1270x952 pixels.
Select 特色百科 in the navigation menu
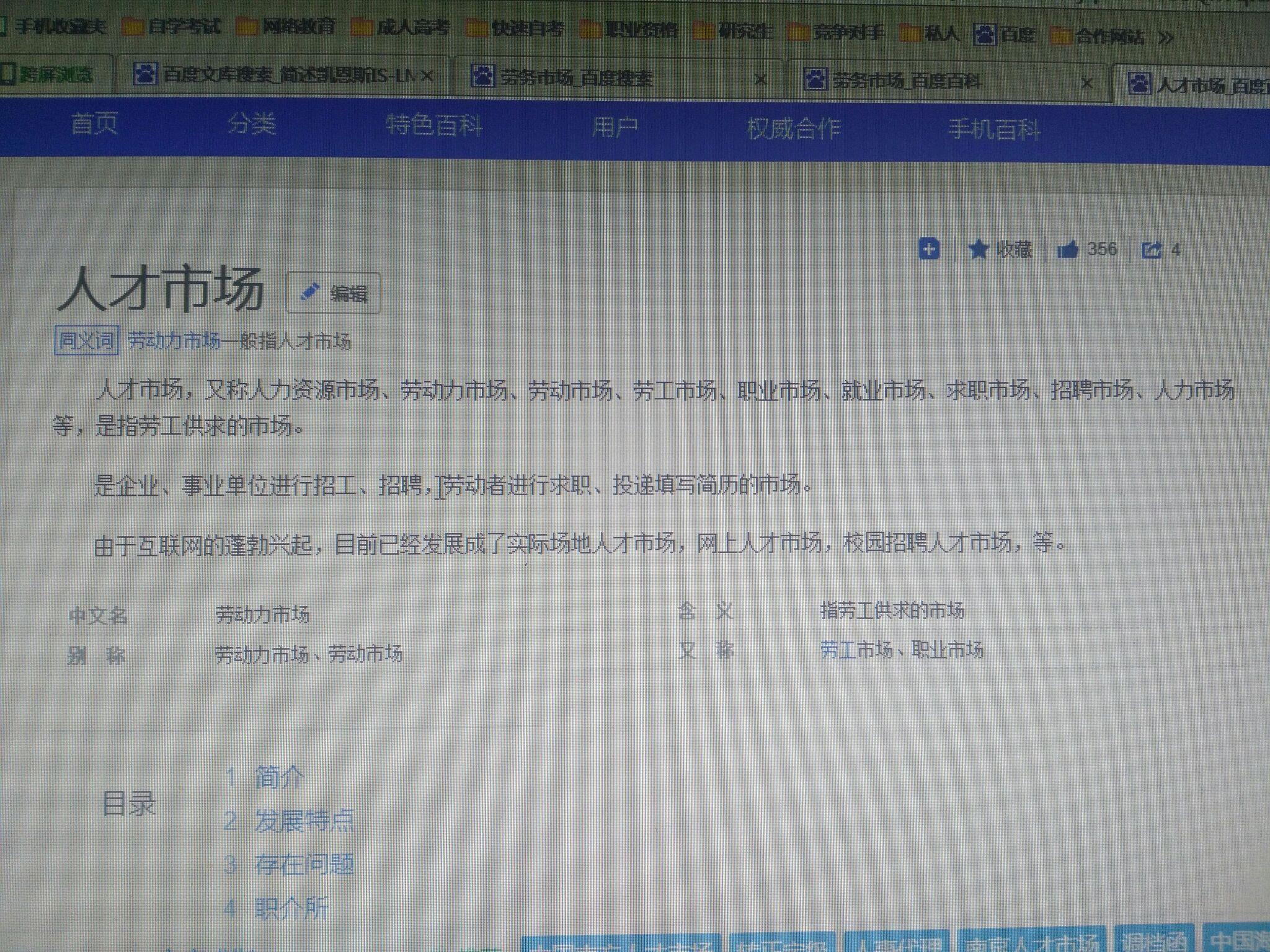435,126
